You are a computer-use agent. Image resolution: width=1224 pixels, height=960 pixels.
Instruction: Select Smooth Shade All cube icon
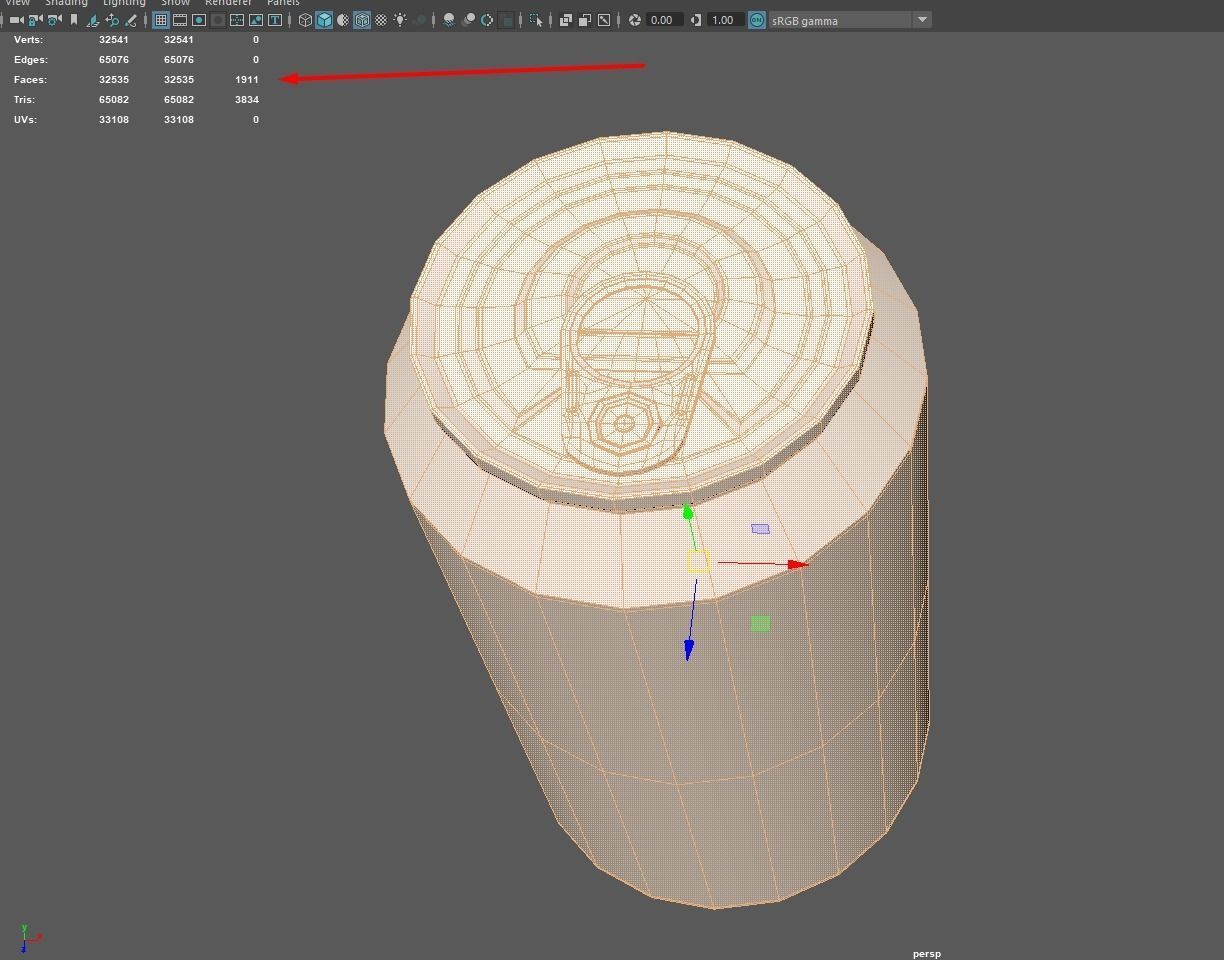tap(324, 20)
